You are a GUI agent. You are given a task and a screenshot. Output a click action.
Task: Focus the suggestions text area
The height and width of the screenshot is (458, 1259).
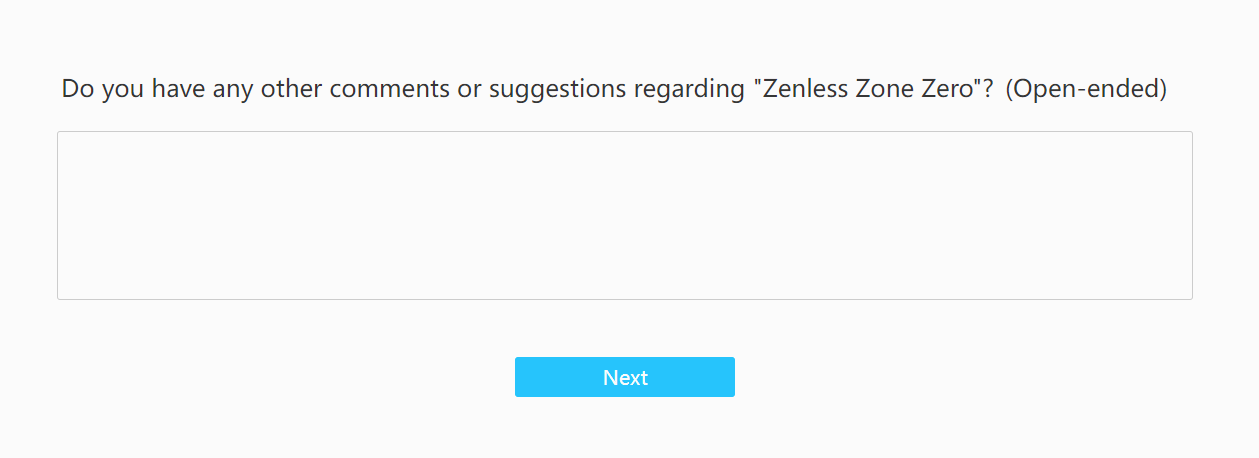tap(624, 215)
